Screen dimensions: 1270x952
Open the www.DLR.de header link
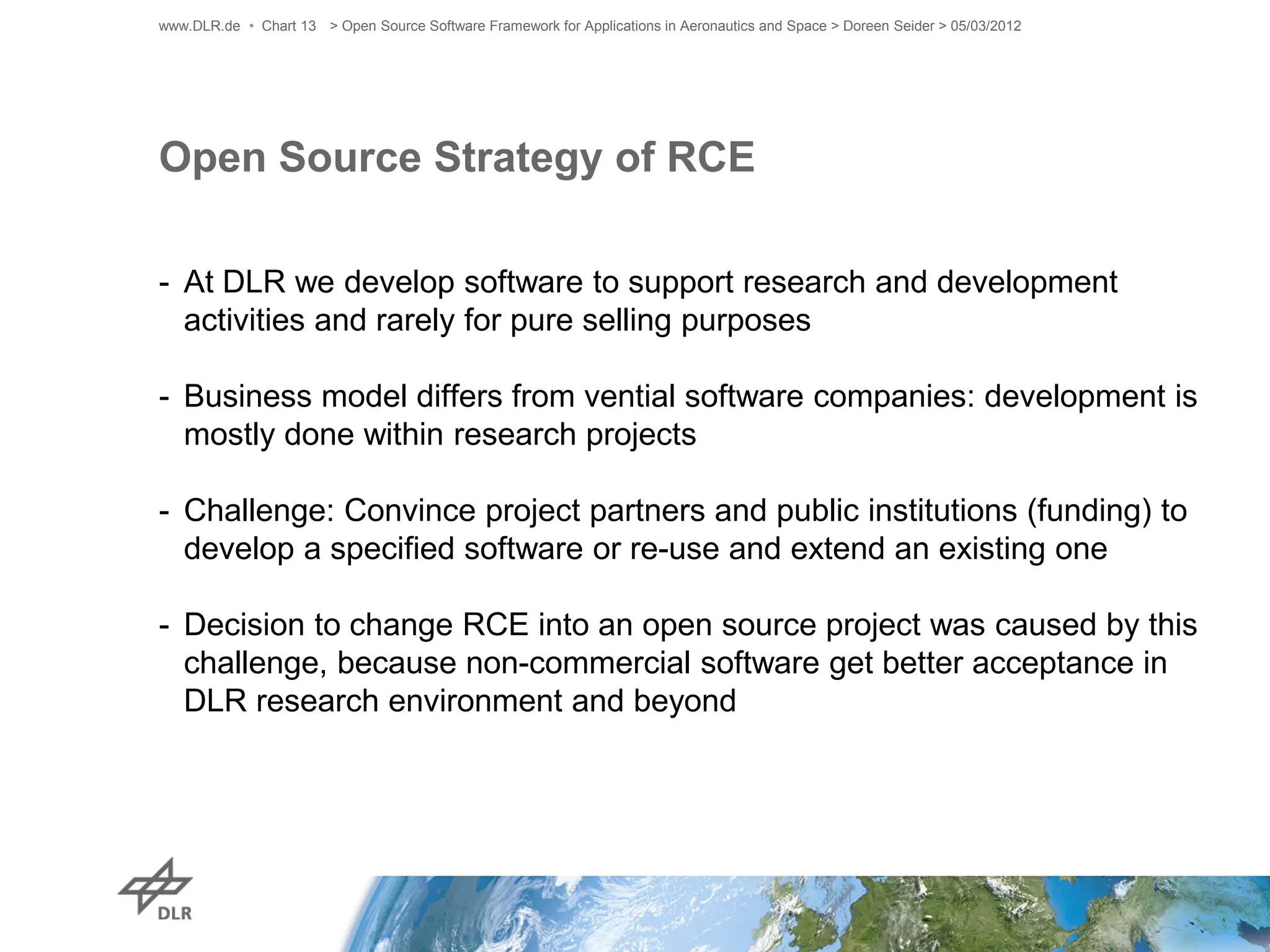pyautogui.click(x=199, y=26)
